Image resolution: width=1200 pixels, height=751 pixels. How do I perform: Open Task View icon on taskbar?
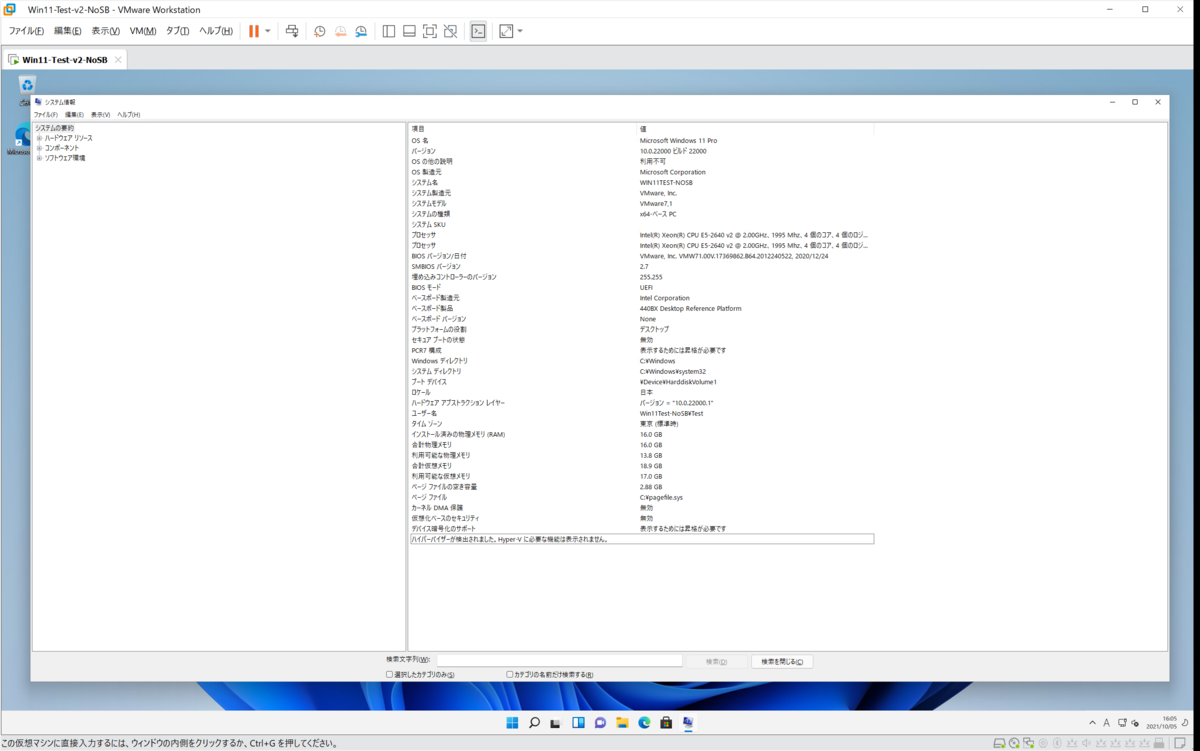pos(556,723)
